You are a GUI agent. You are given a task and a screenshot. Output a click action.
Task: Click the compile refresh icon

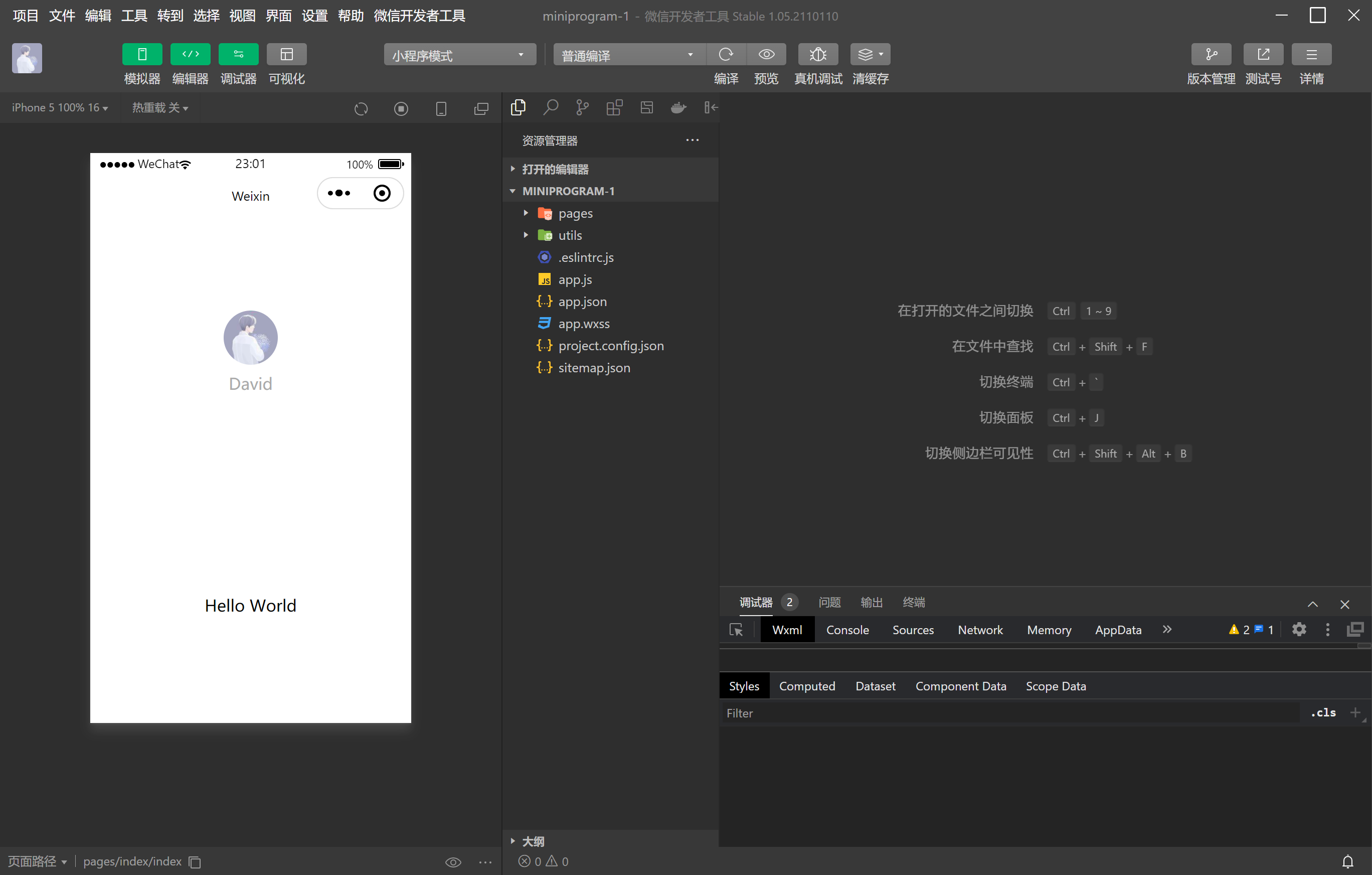point(725,55)
